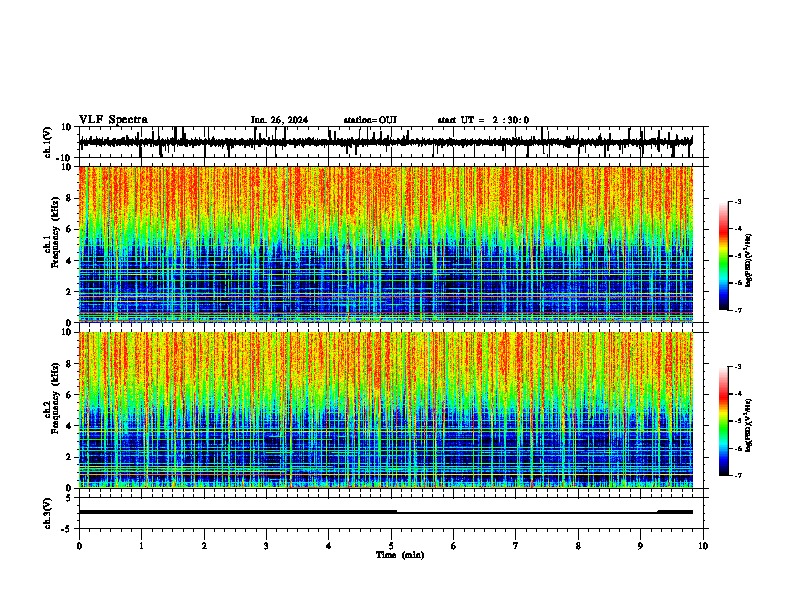
Task: Click time axis tick label "7"
Action: pos(516,546)
